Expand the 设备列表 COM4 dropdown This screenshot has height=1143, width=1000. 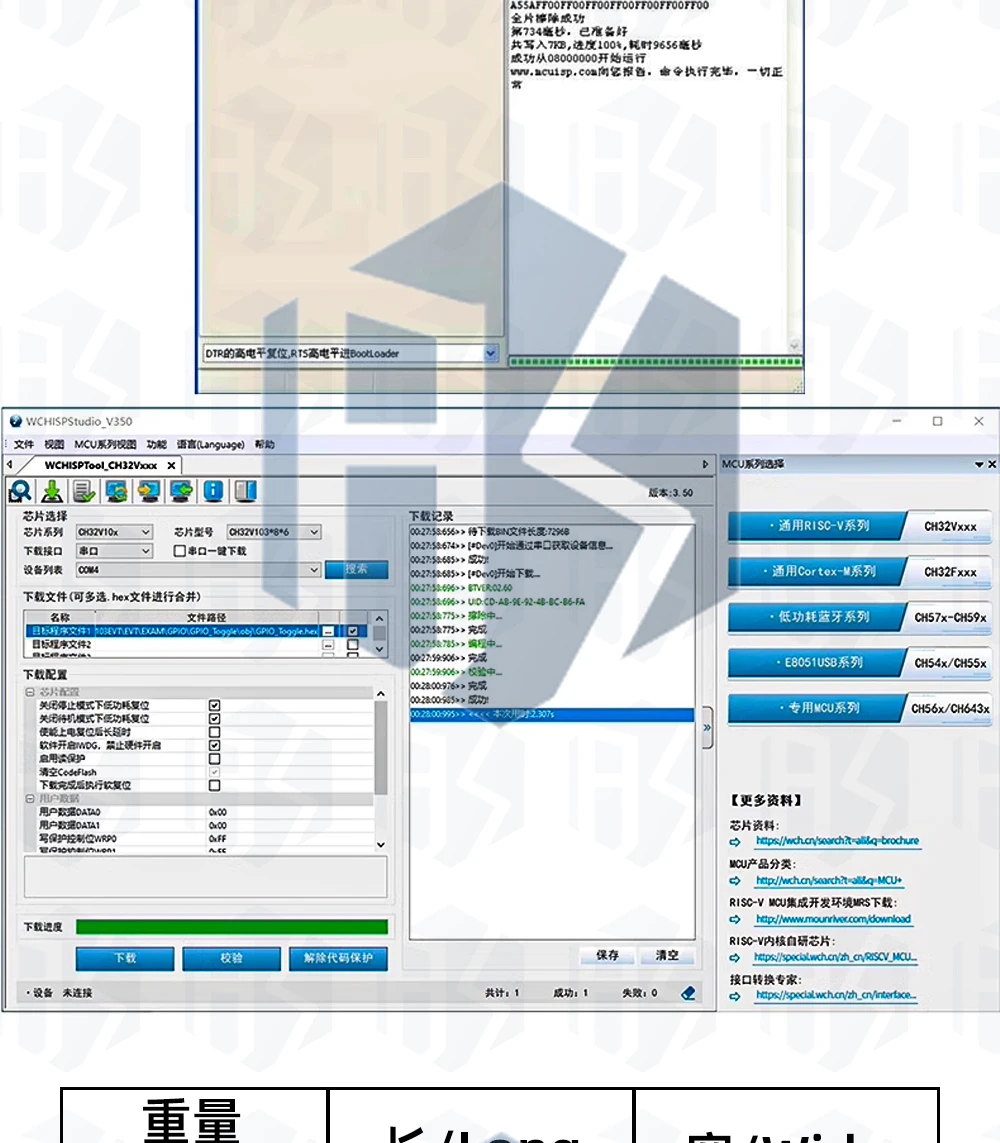pyautogui.click(x=198, y=570)
